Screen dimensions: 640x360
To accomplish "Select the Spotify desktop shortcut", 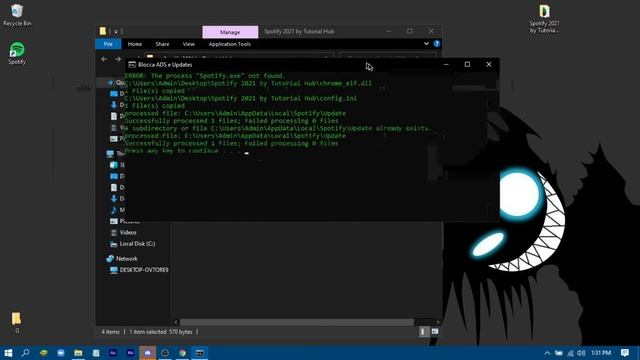I will tap(17, 53).
